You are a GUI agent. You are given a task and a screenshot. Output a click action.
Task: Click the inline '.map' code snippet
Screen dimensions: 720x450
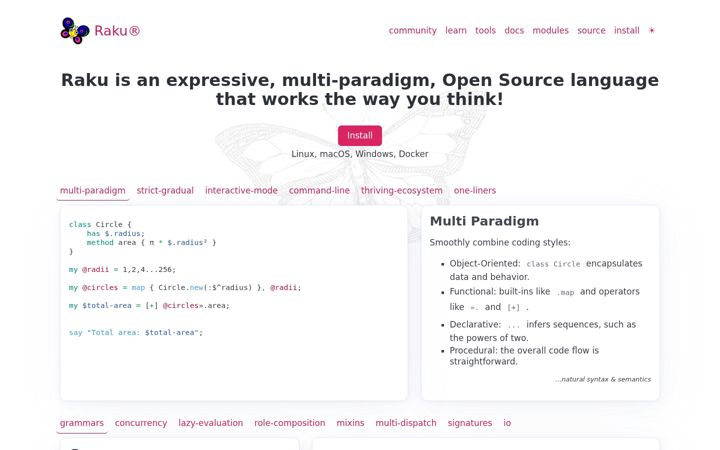click(x=565, y=292)
